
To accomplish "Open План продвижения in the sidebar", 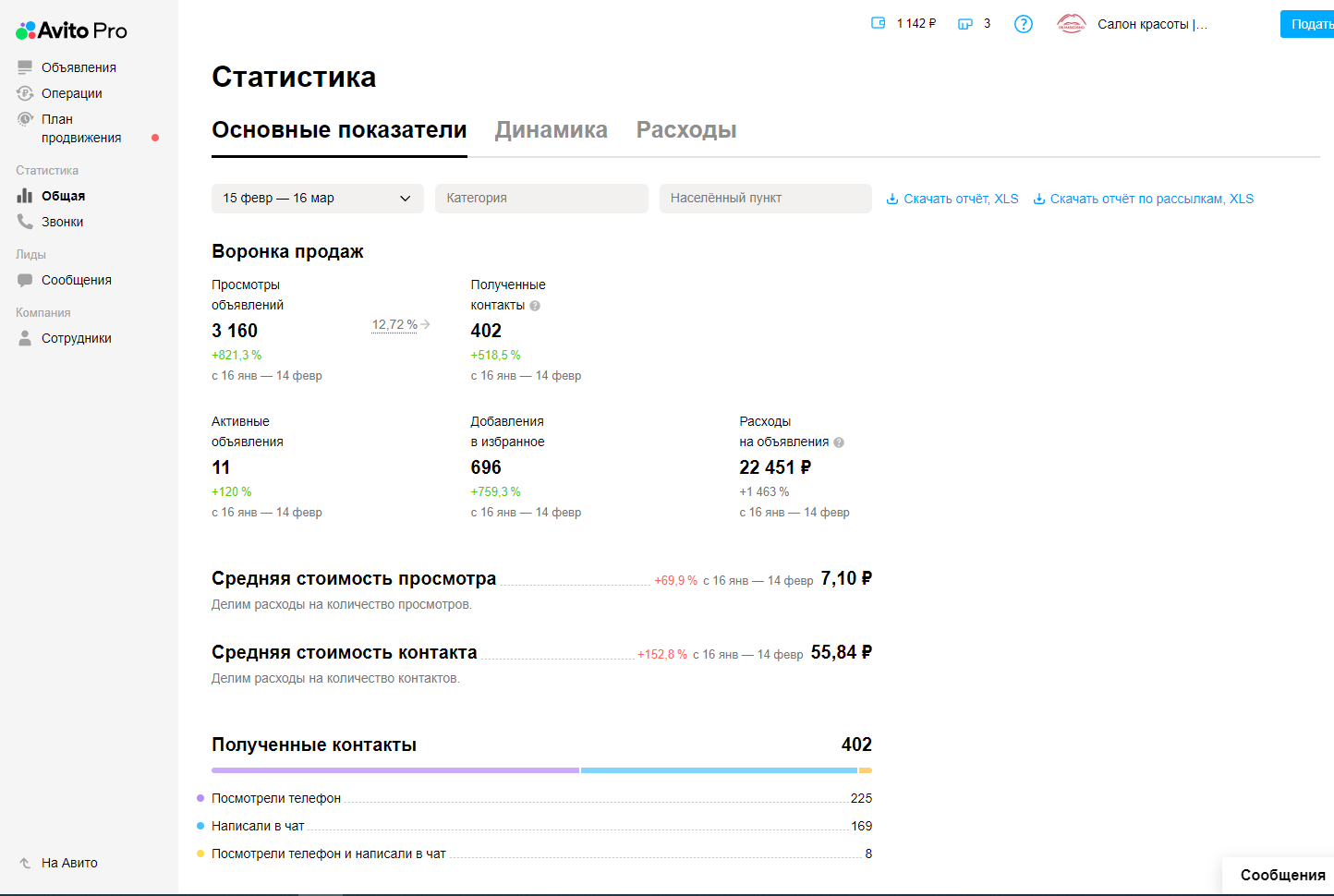I will 81,128.
